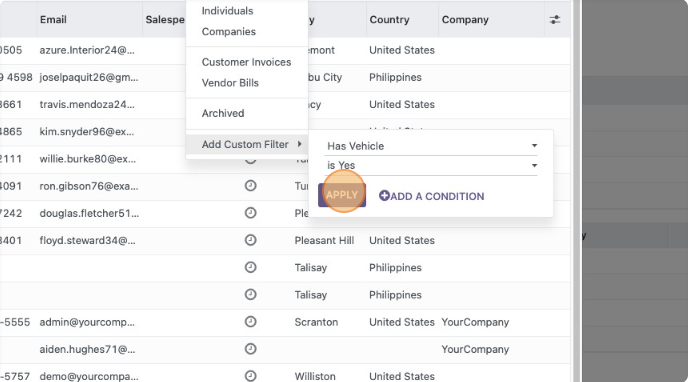
Task: Click the activity clock icon in Williston row
Action: [251, 376]
